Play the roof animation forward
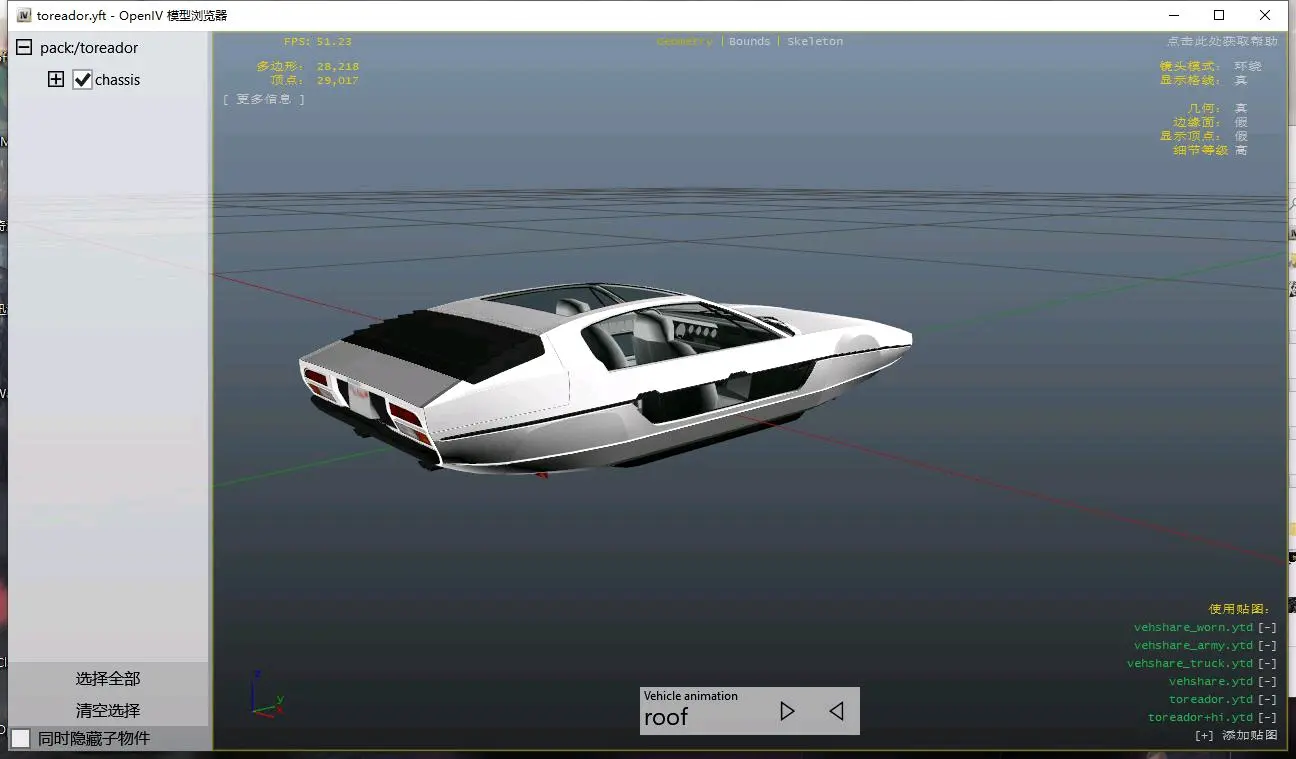The width and height of the screenshot is (1296, 759). pos(787,711)
